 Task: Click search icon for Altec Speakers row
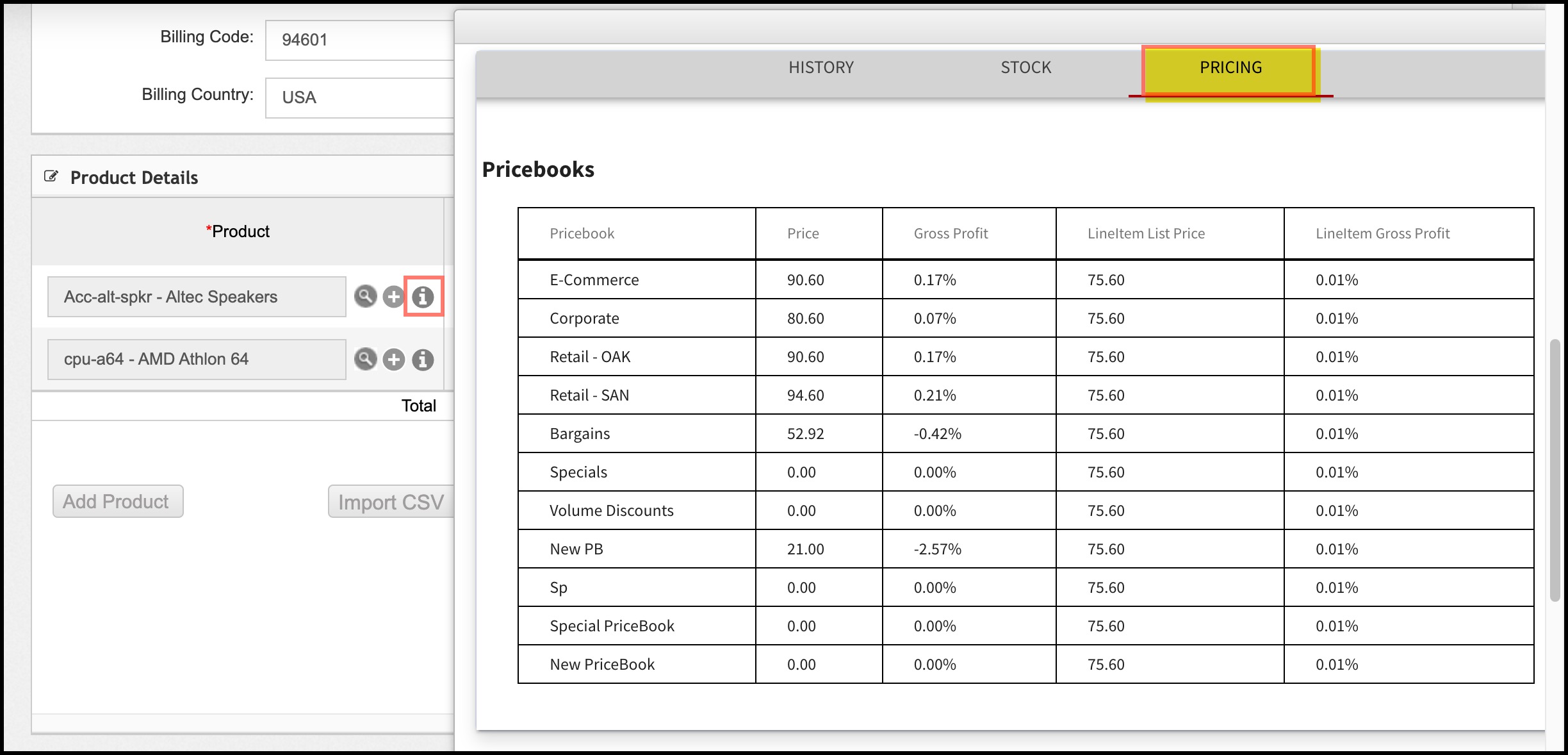point(365,296)
